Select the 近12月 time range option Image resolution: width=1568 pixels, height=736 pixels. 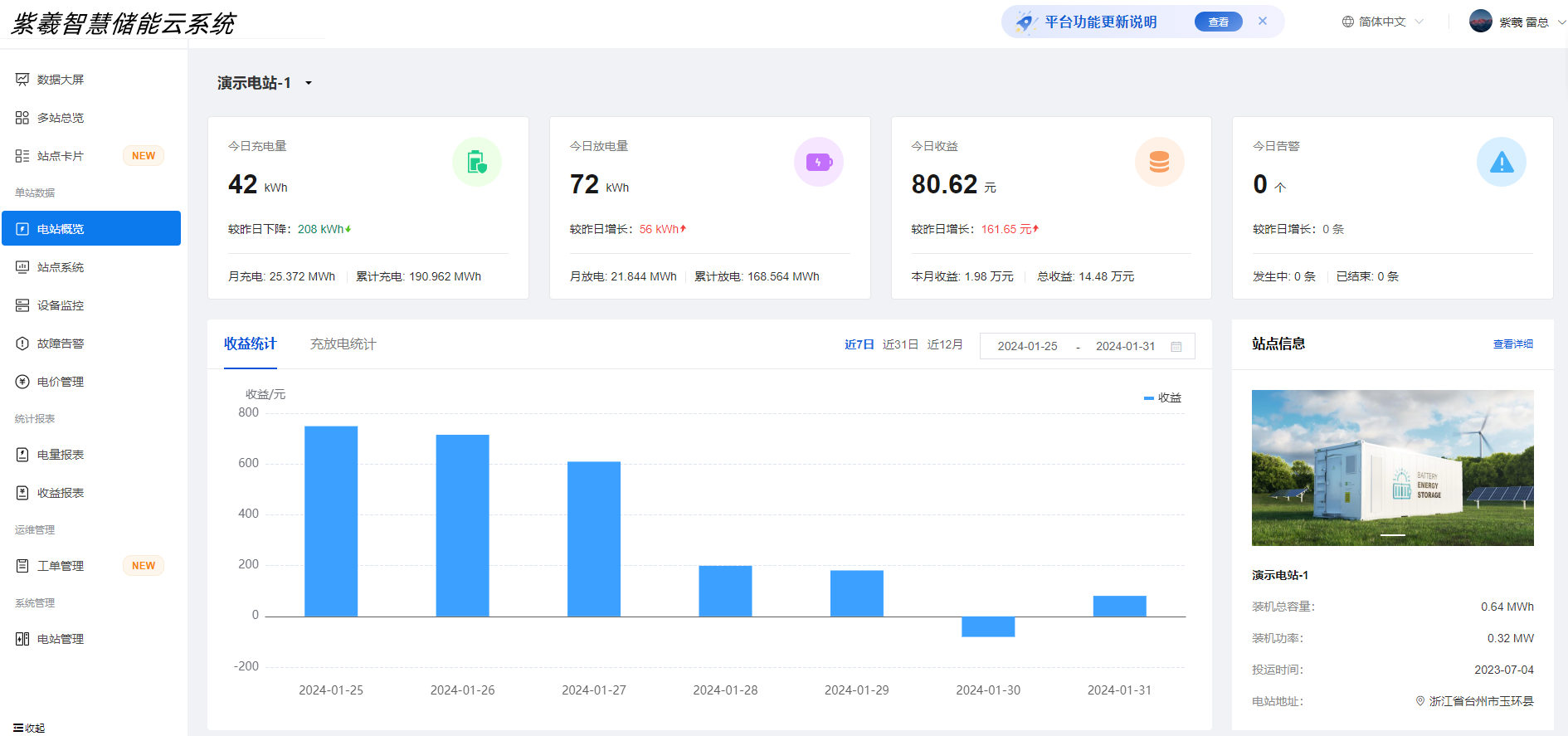[945, 344]
